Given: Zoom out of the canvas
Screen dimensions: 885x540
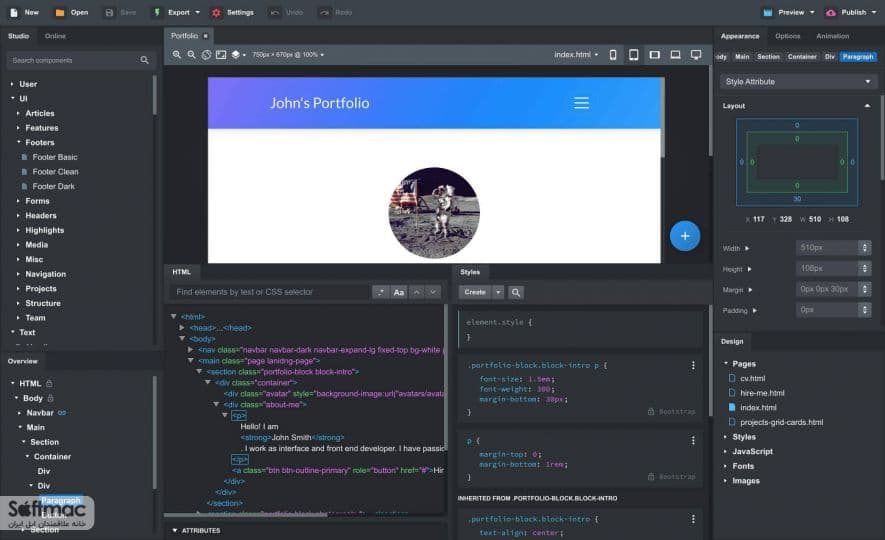Looking at the screenshot, I should [x=191, y=55].
